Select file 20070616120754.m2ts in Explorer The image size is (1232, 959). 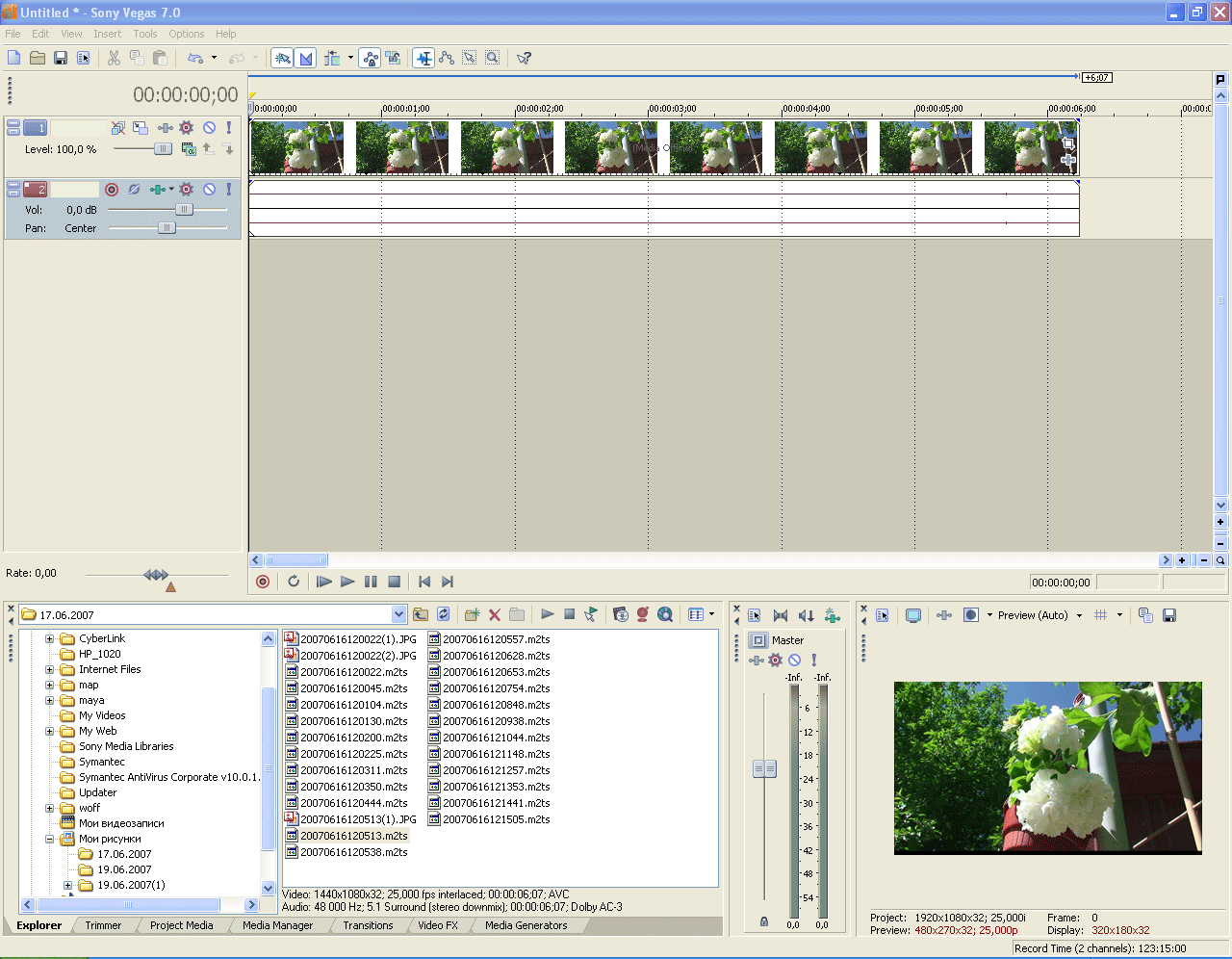(x=496, y=688)
